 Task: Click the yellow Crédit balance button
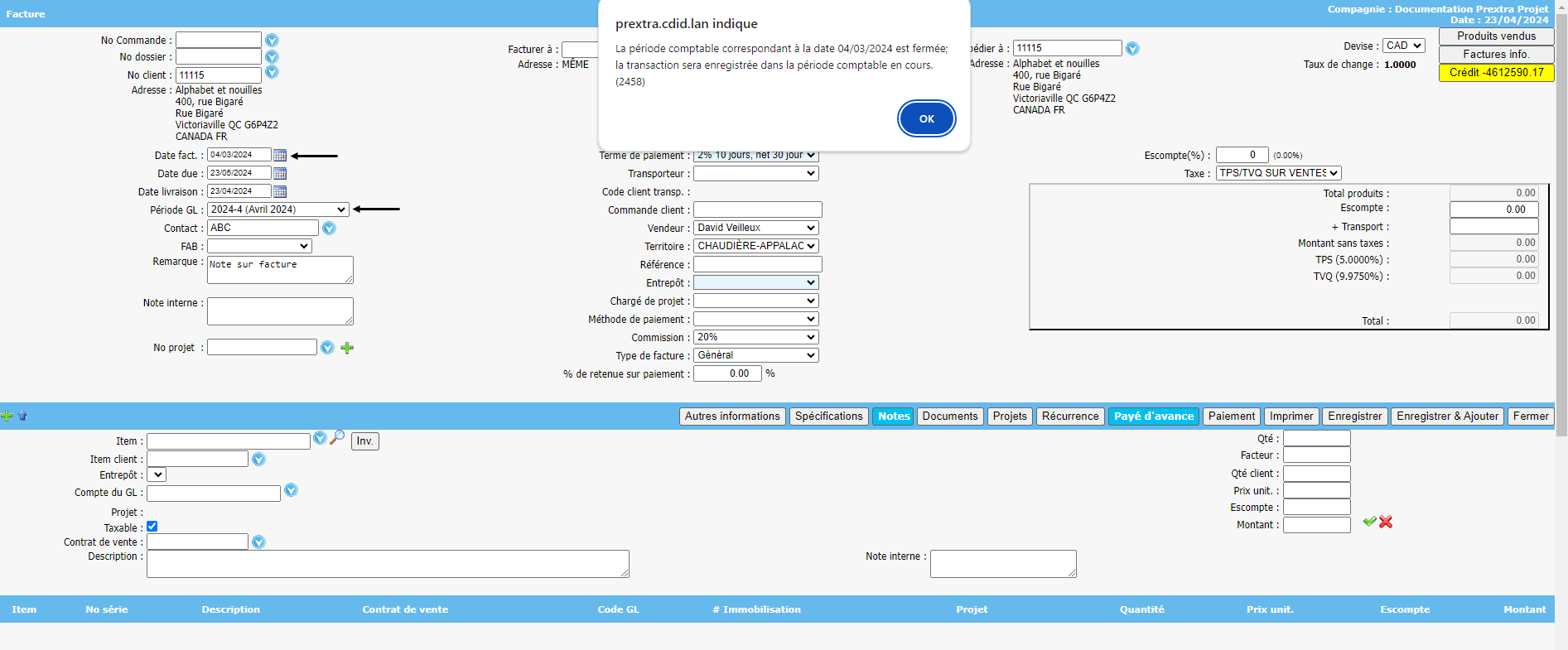(x=1496, y=73)
